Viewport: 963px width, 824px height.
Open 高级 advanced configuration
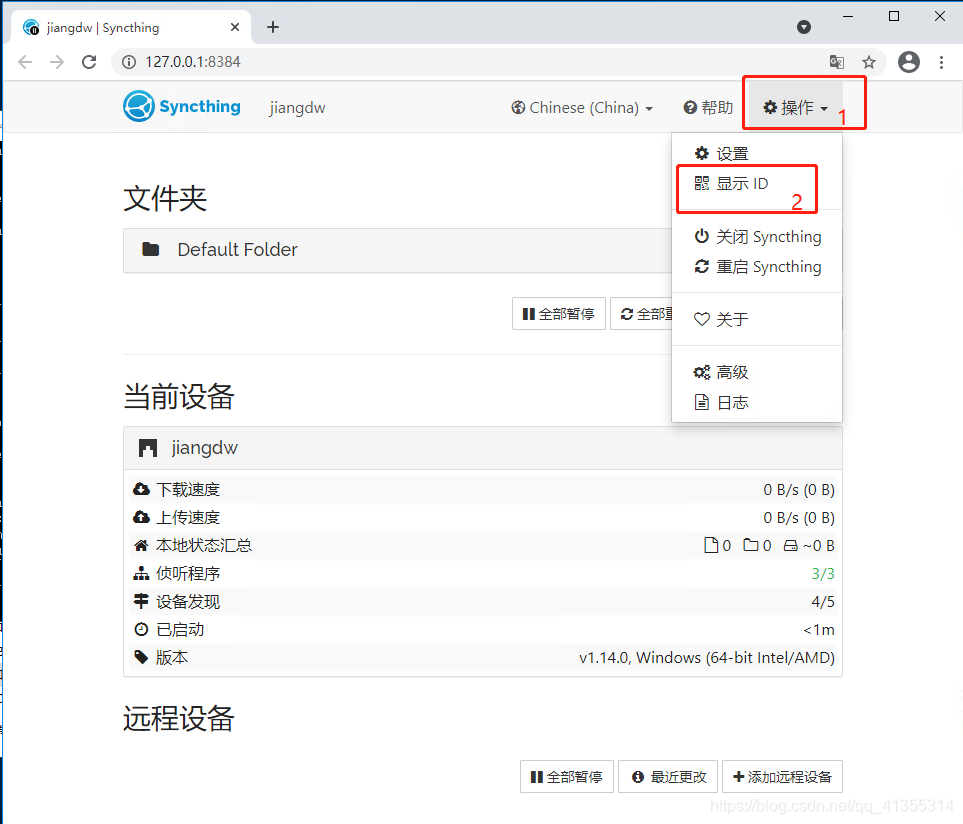click(757, 372)
